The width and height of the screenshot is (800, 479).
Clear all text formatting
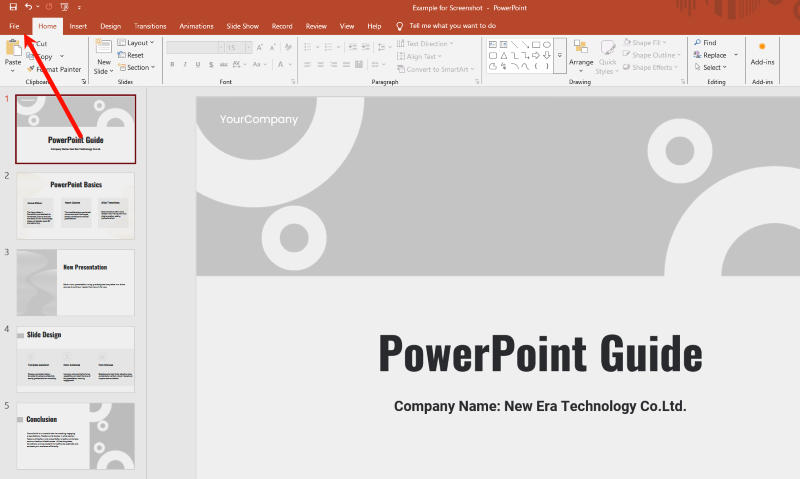pos(288,47)
